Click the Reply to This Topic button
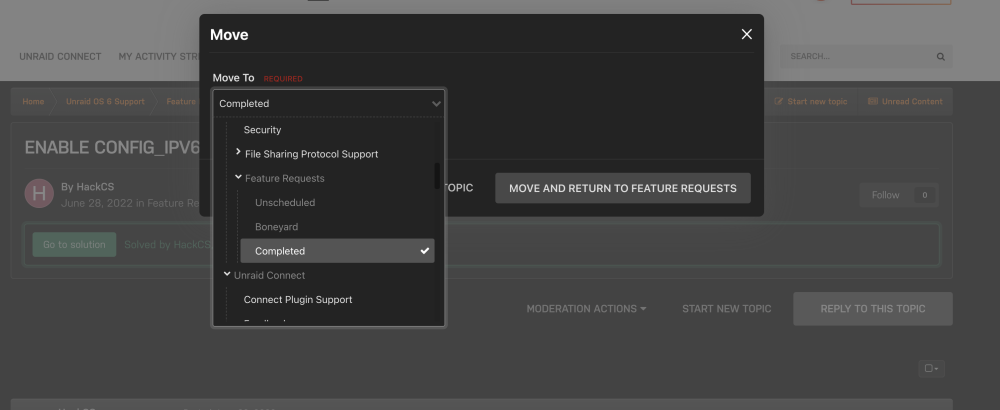 [x=872, y=309]
